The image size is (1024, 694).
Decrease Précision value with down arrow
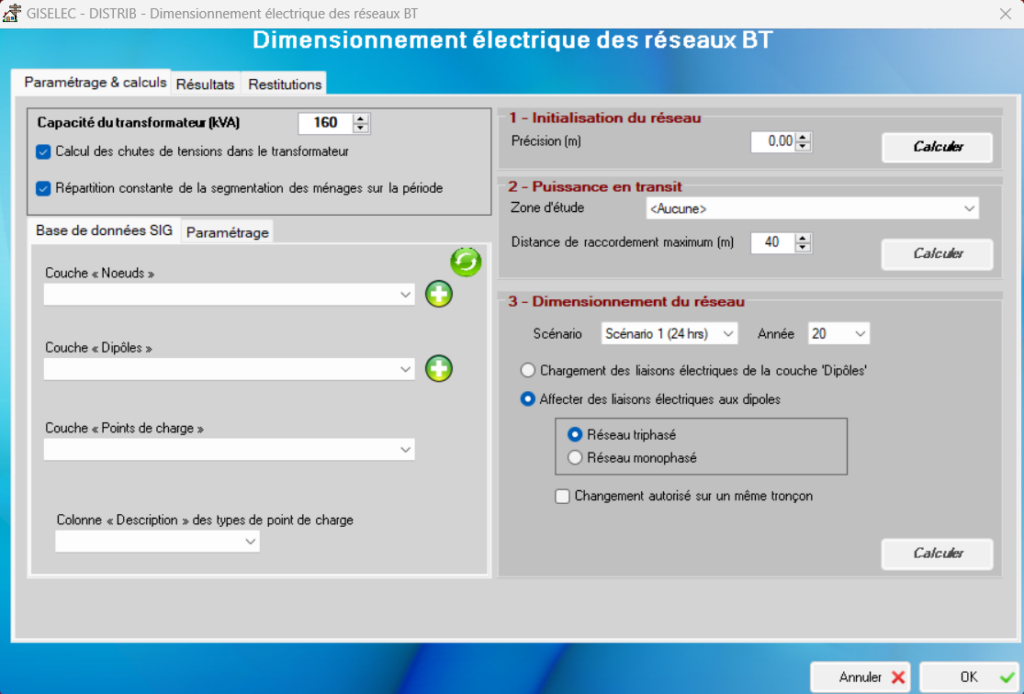(803, 147)
